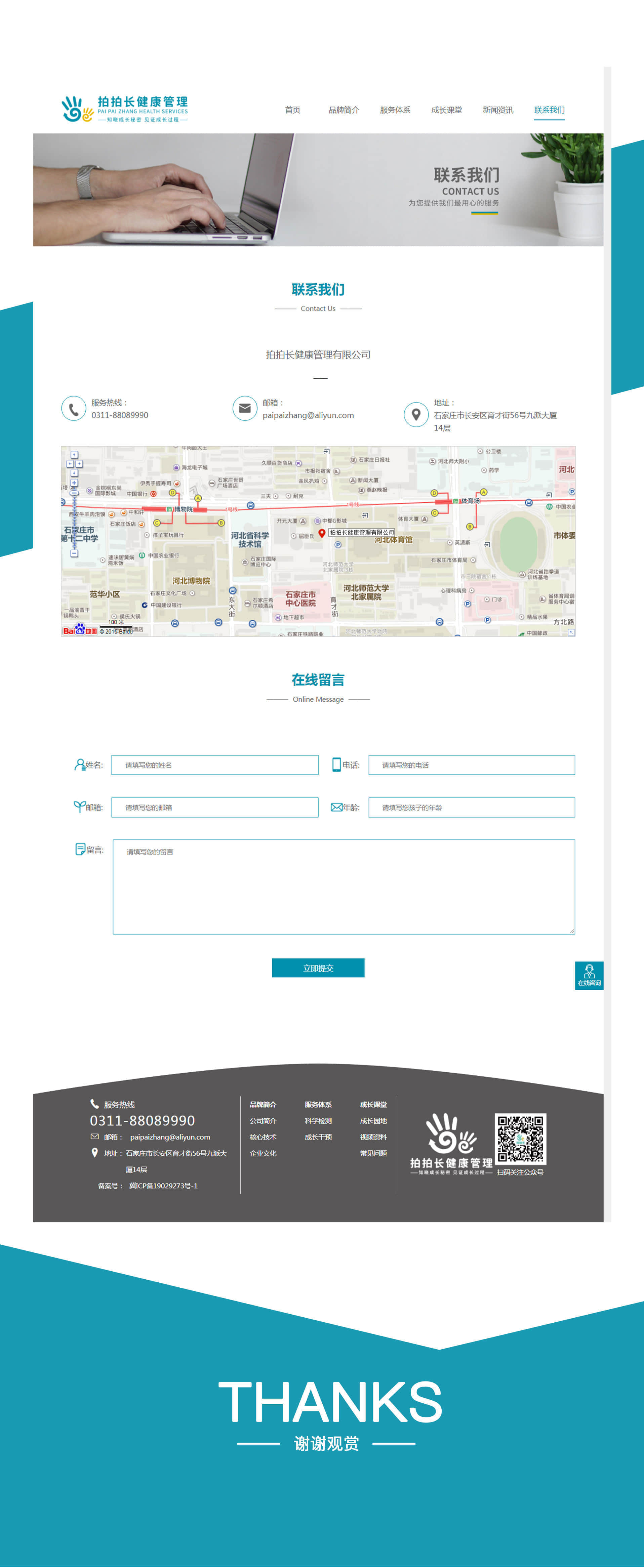
Task: Click the map zoom slider handle
Action: pyautogui.click(x=74, y=494)
